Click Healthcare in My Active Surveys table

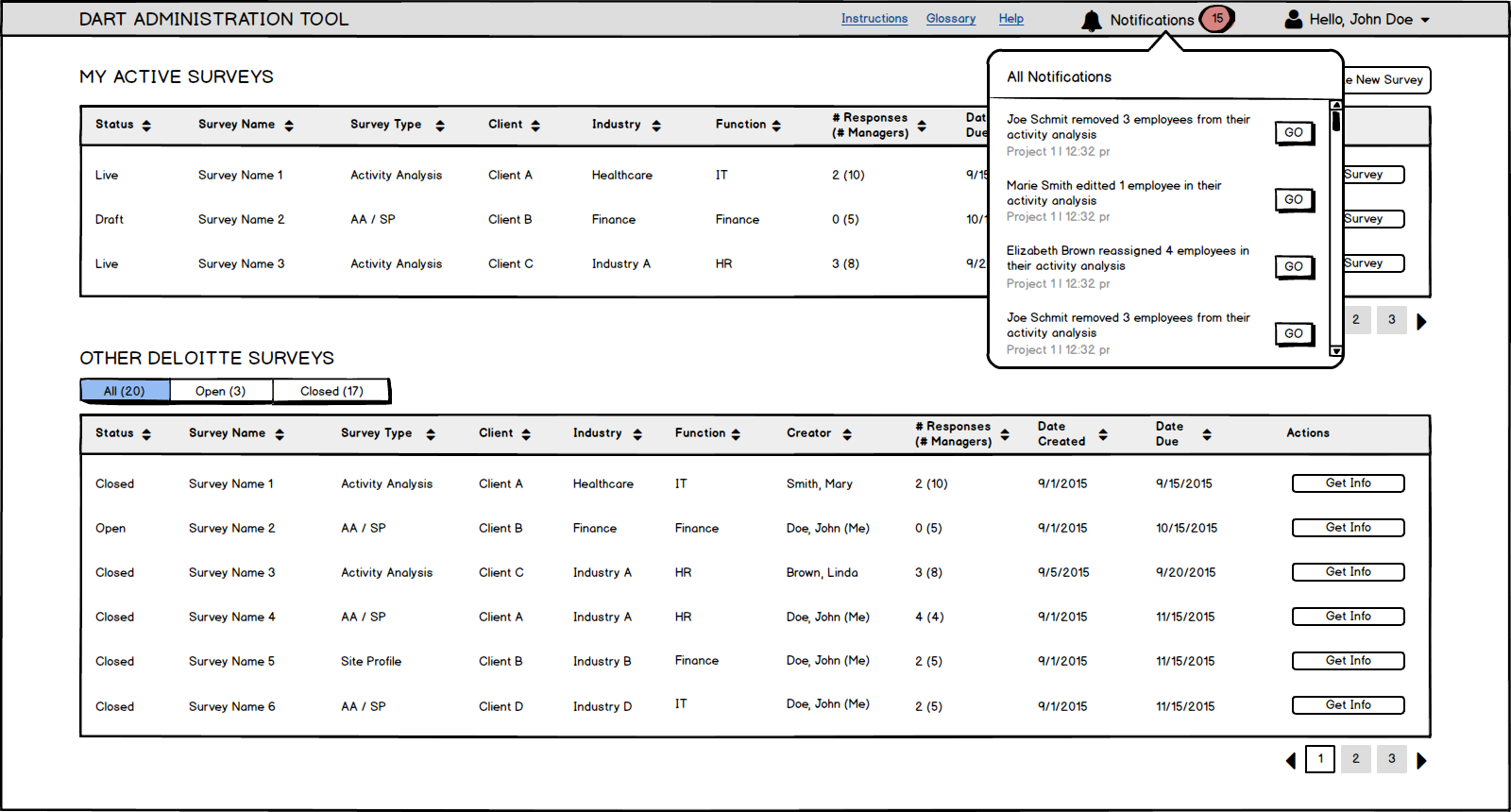621,176
